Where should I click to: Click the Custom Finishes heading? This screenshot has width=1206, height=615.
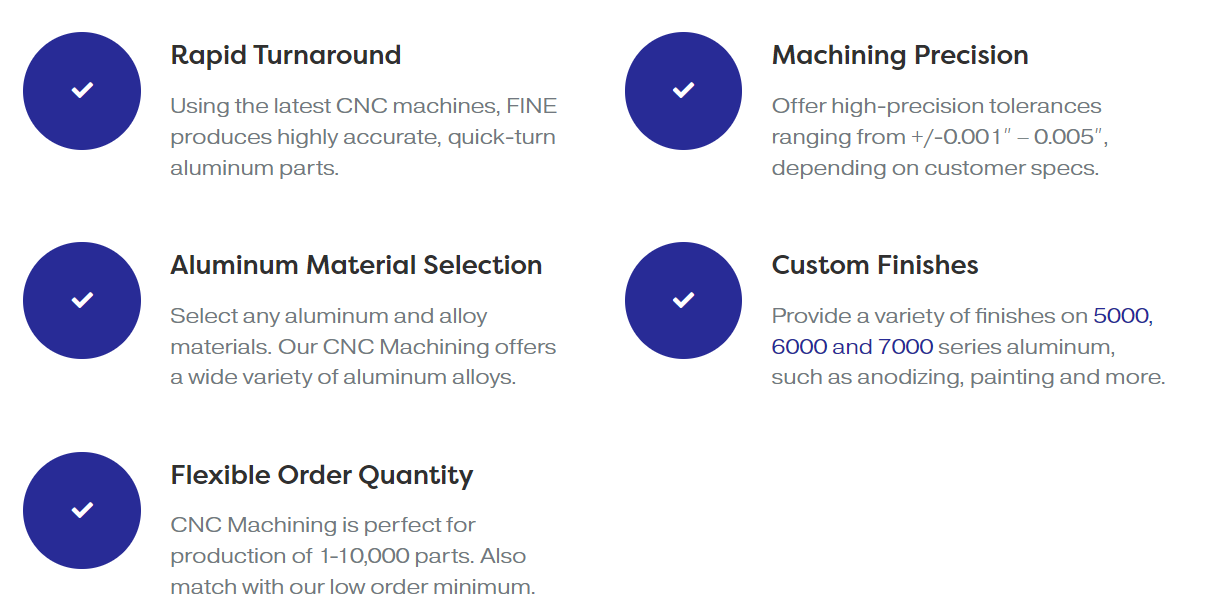[x=874, y=265]
